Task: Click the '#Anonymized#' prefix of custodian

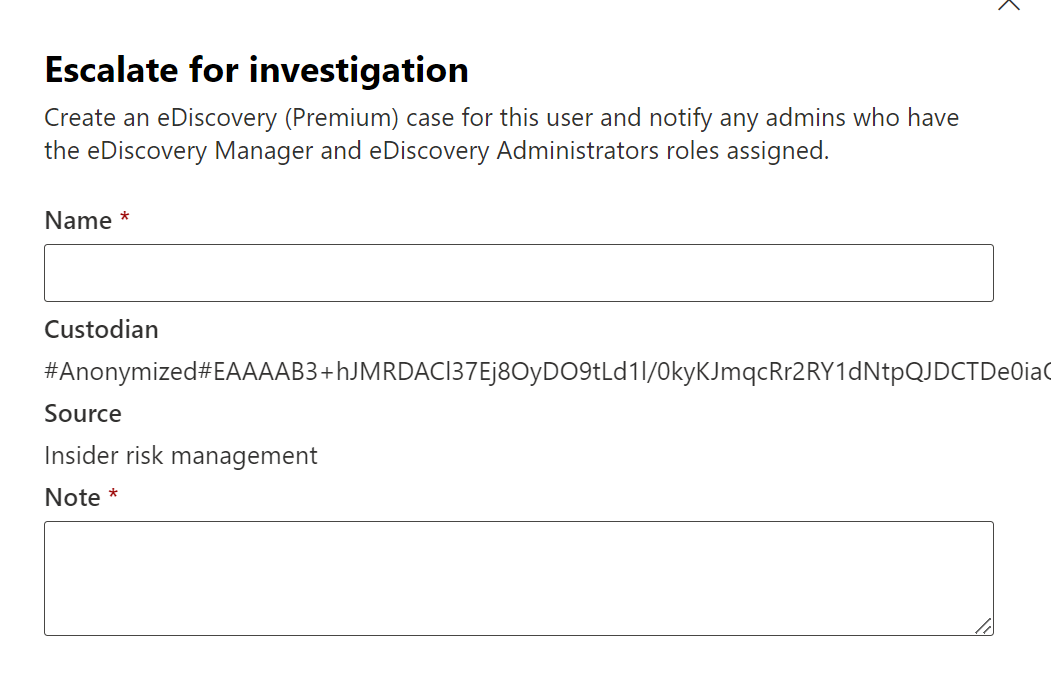Action: (x=122, y=372)
